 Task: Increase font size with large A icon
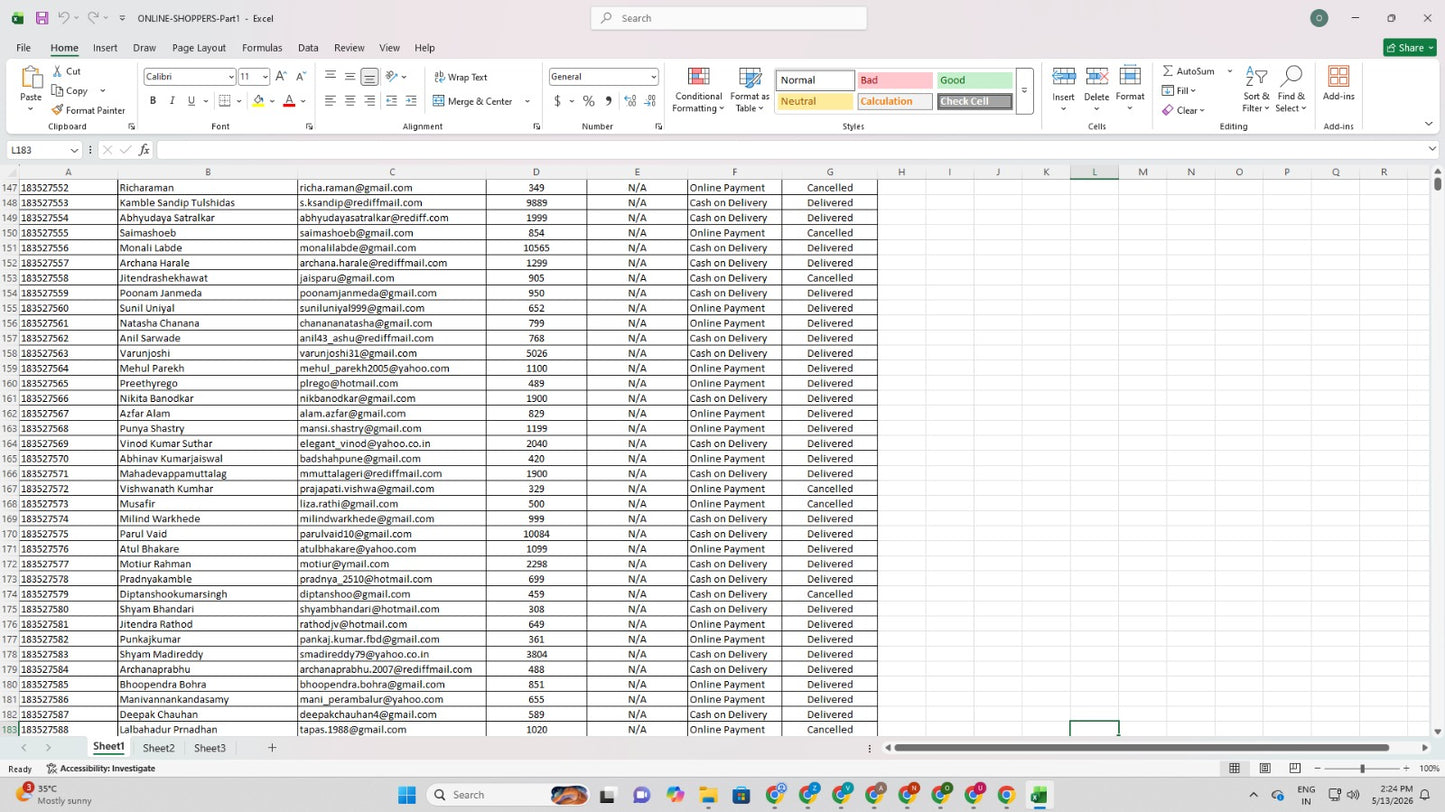coord(281,76)
